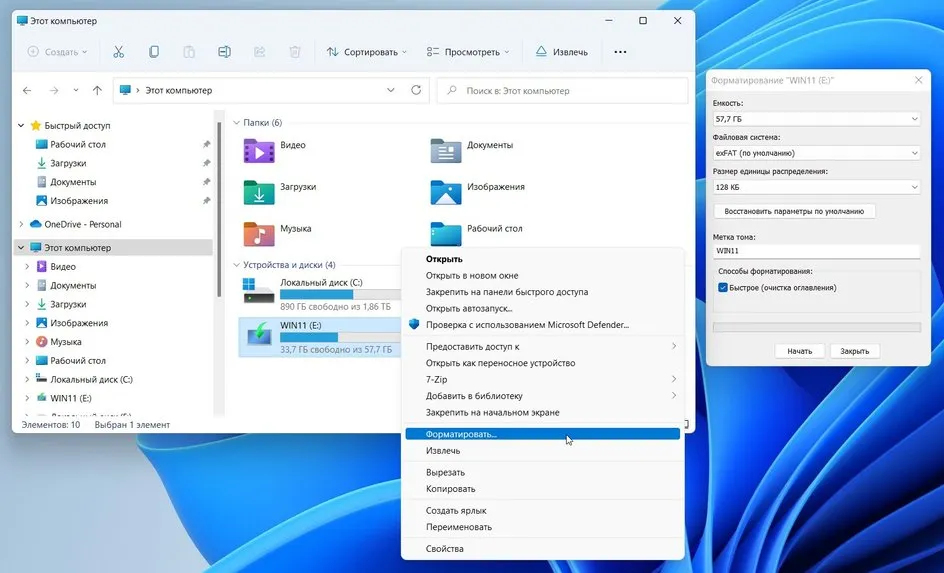Screen dimensions: 944x573
Task: Click the Метка тома input field
Action: pyautogui.click(x=816, y=251)
